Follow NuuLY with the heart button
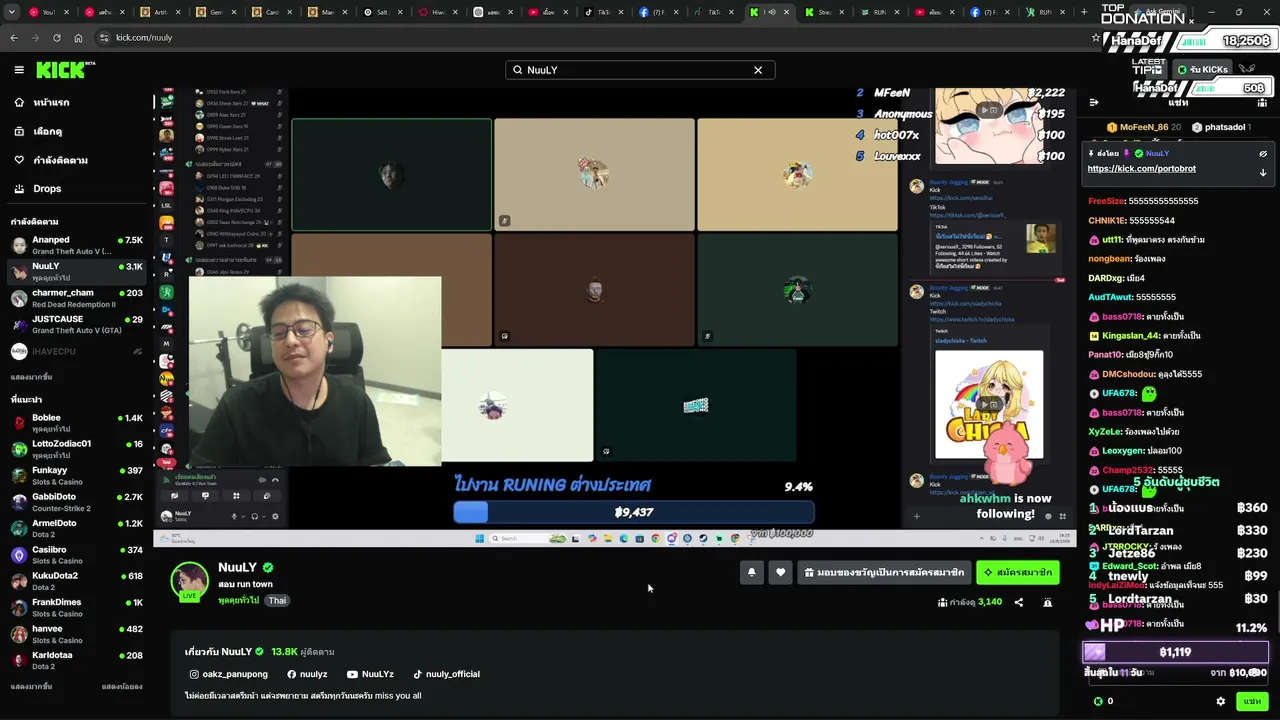 781,572
